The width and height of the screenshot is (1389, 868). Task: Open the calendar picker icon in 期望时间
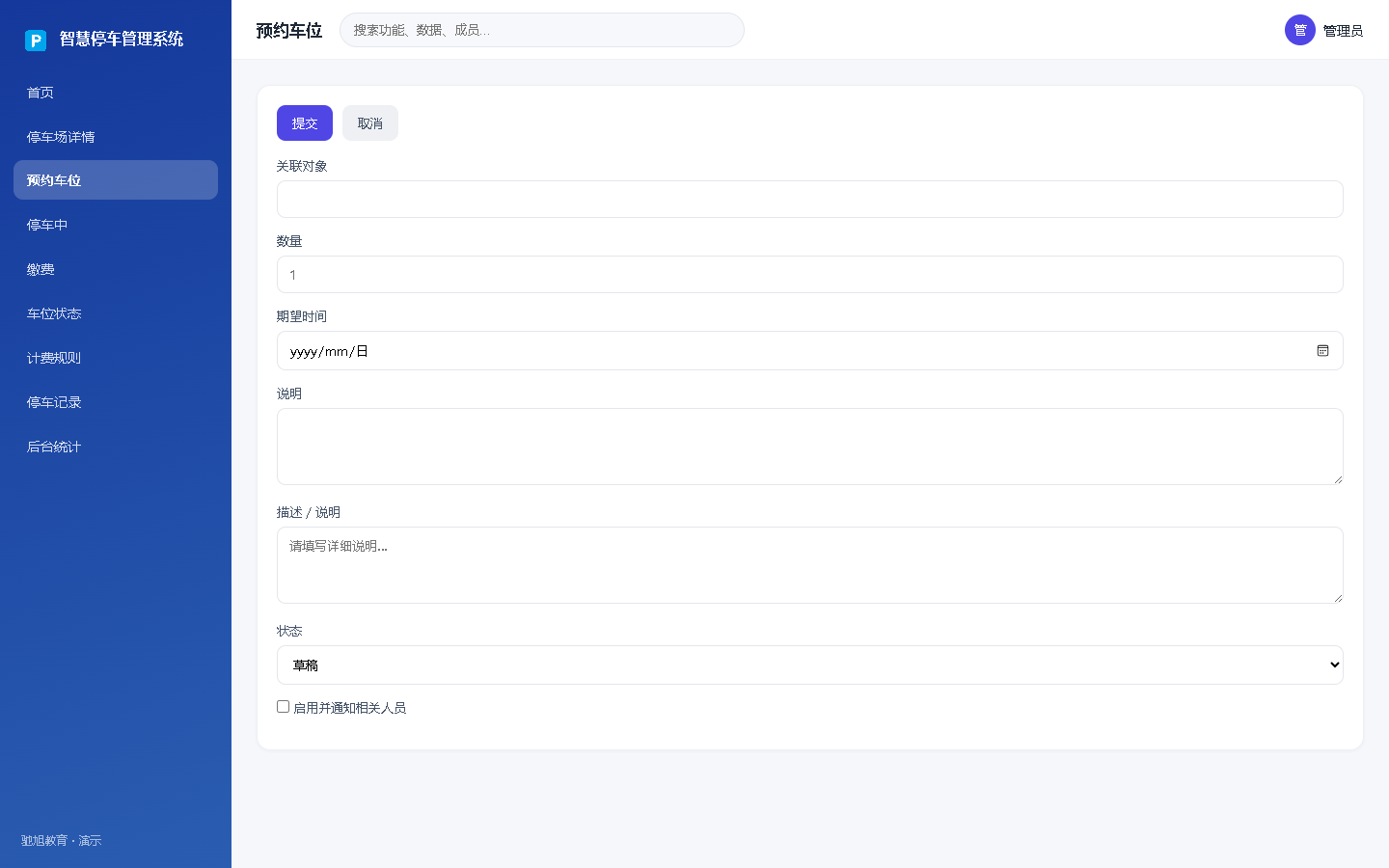tap(1322, 351)
